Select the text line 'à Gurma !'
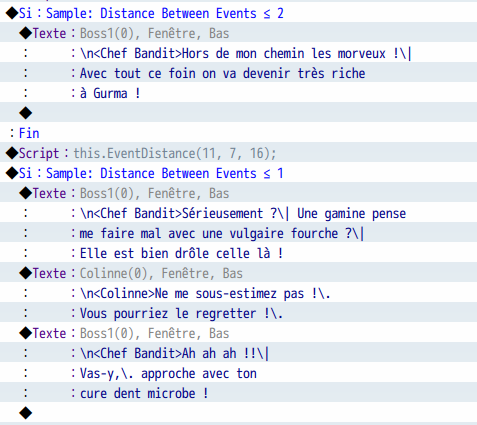The image size is (477, 425). tap(238, 93)
